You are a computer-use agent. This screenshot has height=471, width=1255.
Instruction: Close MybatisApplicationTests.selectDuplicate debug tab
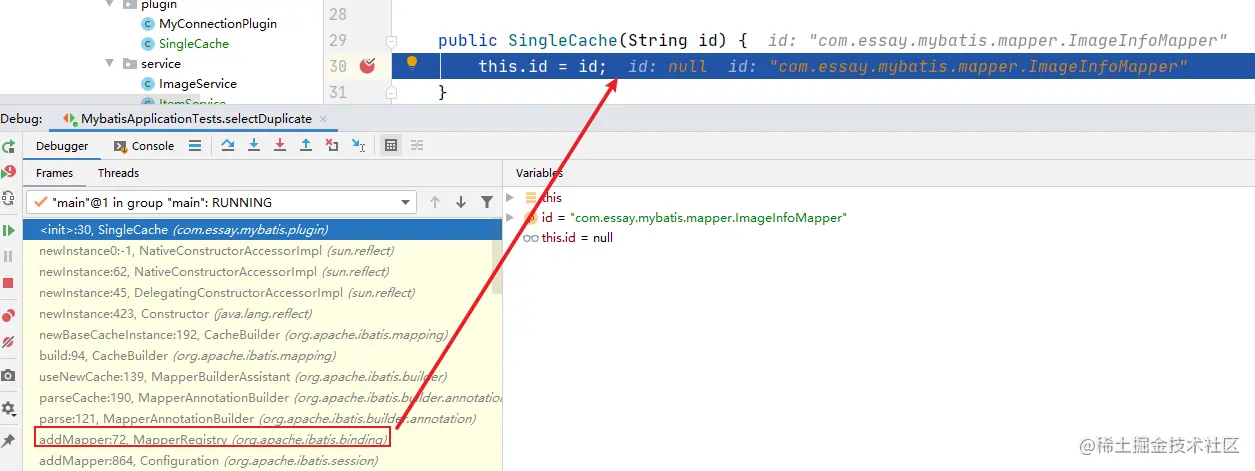pos(325,119)
